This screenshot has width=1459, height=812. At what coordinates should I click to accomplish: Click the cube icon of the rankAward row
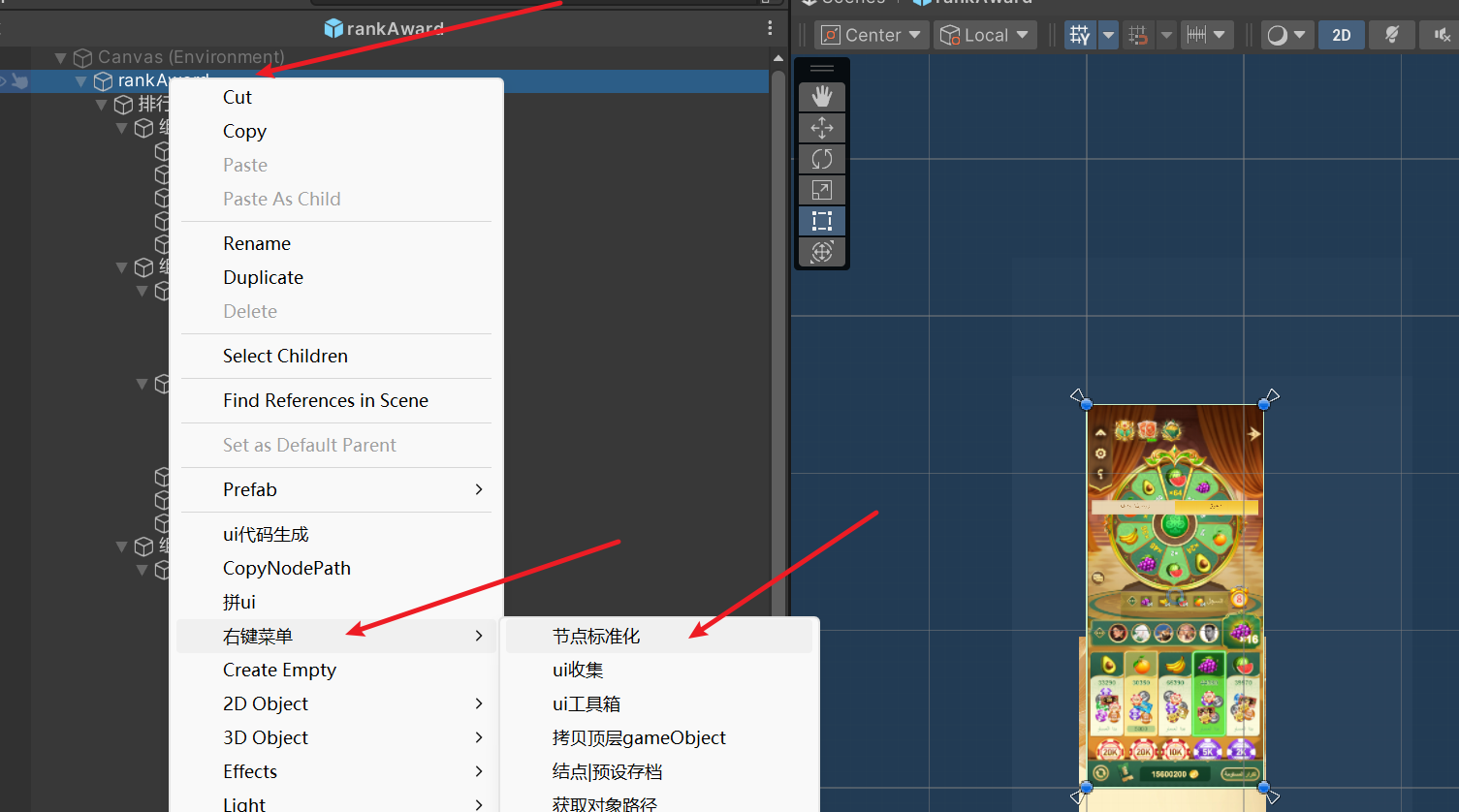click(103, 81)
